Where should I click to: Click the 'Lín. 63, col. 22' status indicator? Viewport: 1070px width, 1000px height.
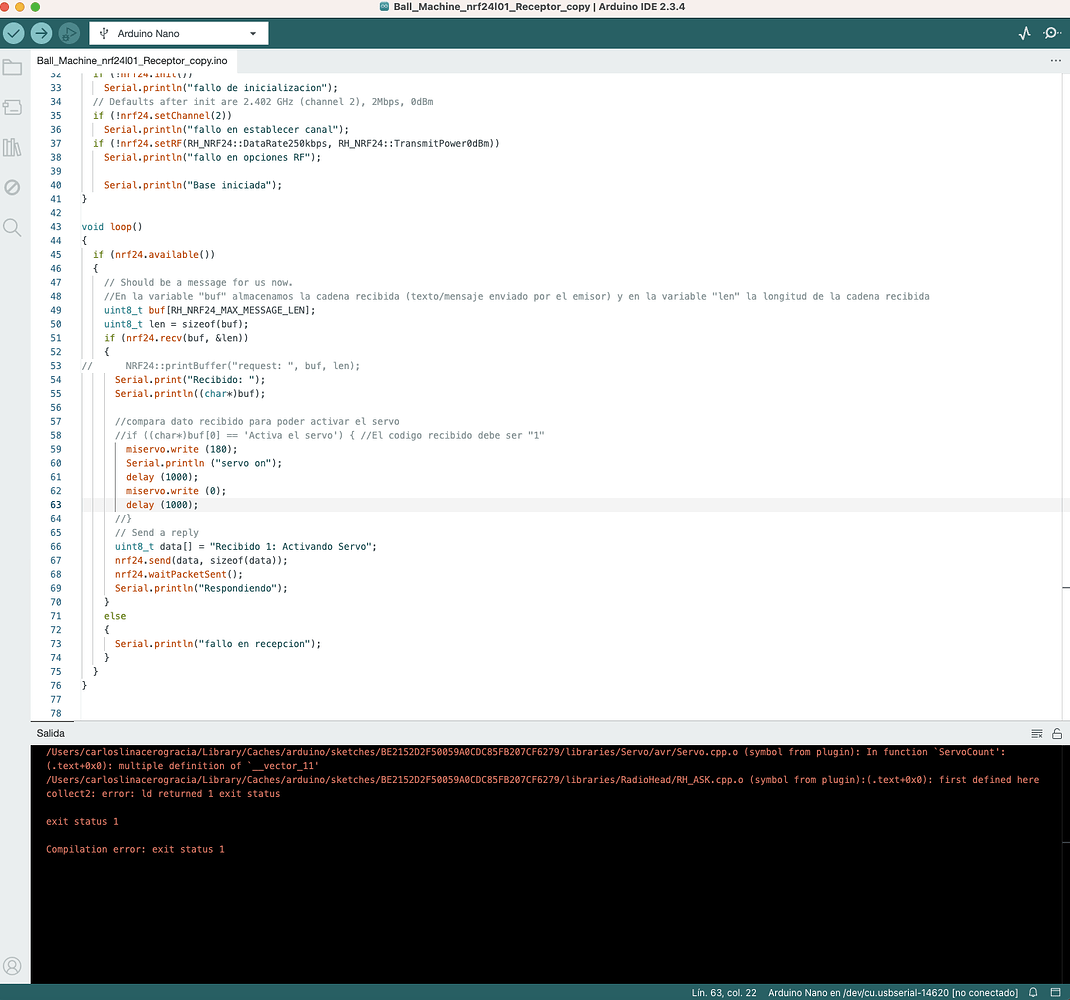723,992
